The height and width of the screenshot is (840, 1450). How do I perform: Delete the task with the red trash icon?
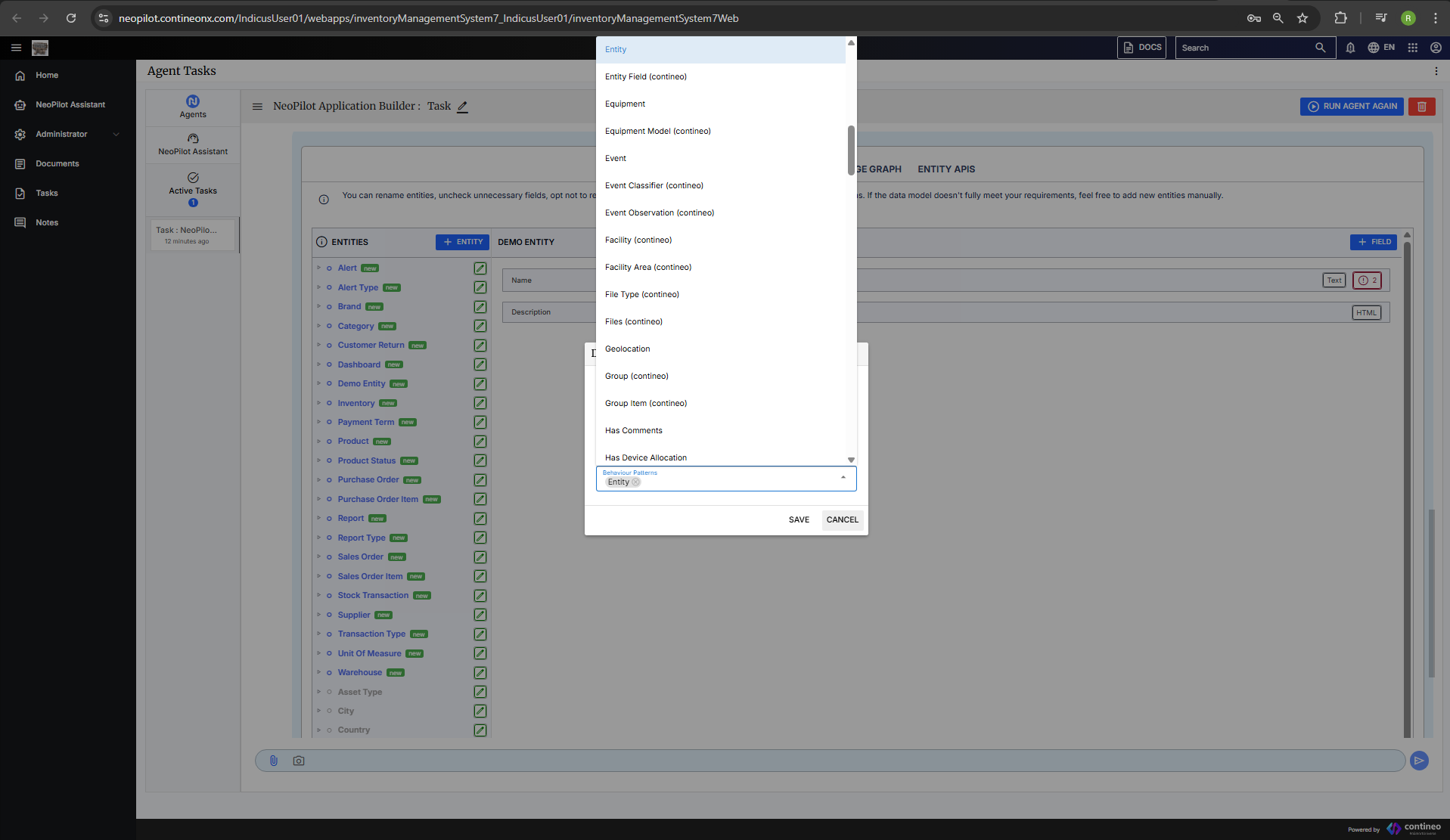point(1422,107)
